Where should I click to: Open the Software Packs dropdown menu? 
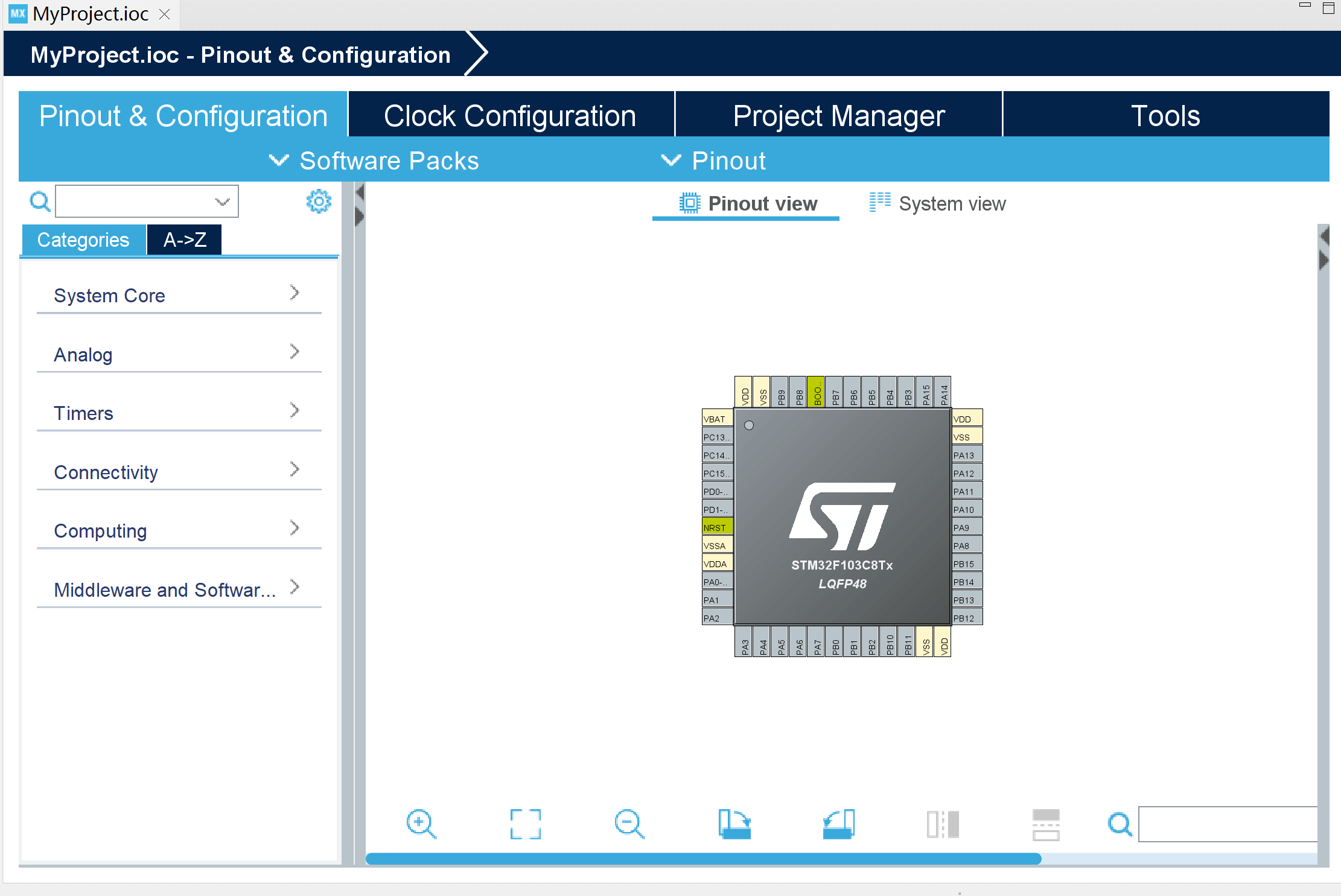point(374,160)
